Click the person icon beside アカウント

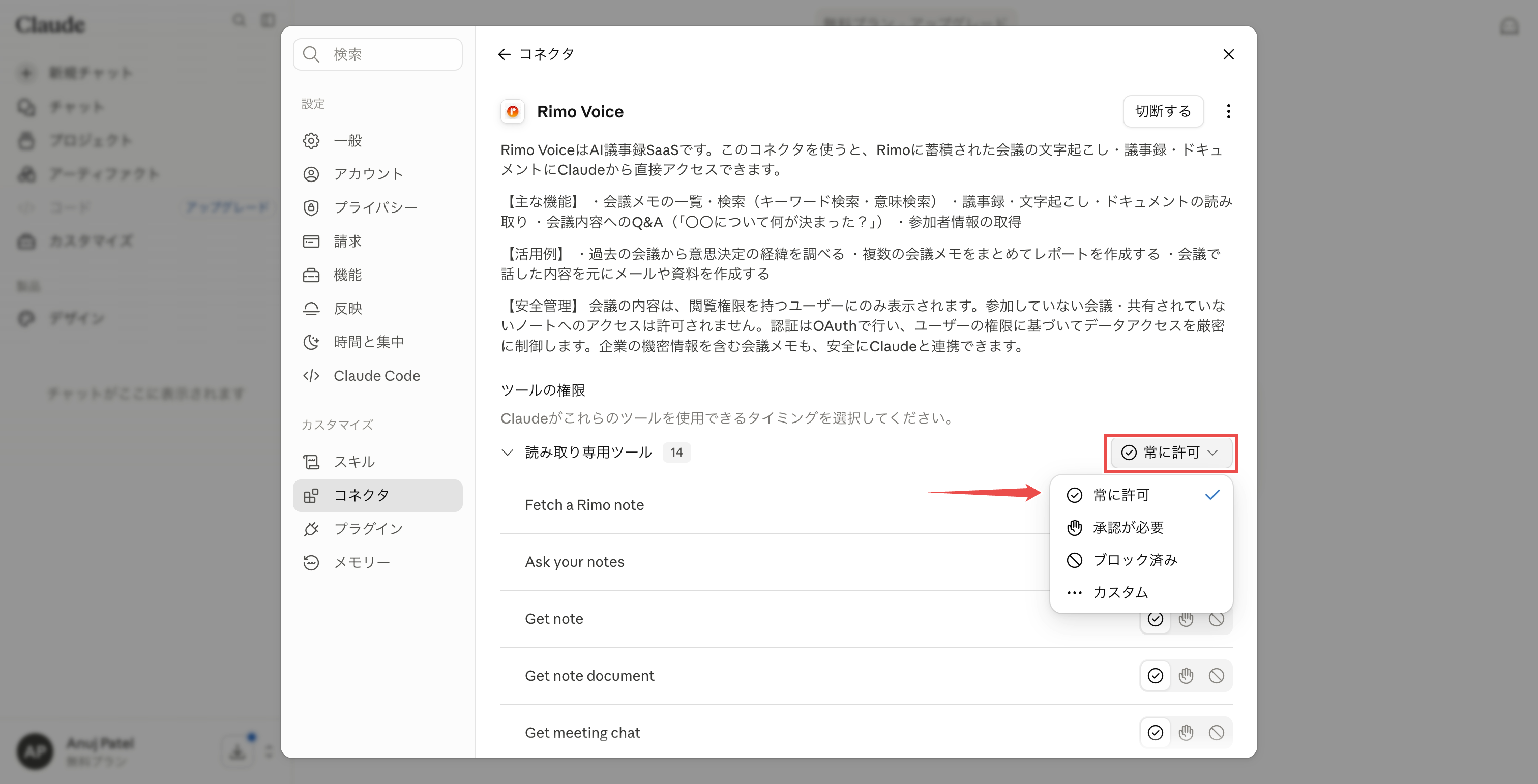click(311, 174)
